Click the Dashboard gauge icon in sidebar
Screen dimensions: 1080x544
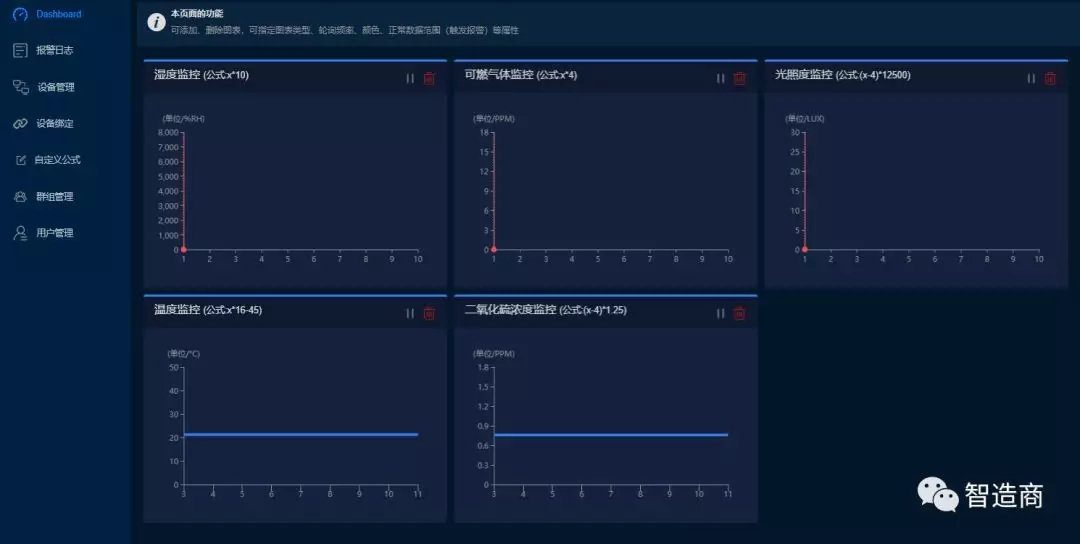pos(20,14)
